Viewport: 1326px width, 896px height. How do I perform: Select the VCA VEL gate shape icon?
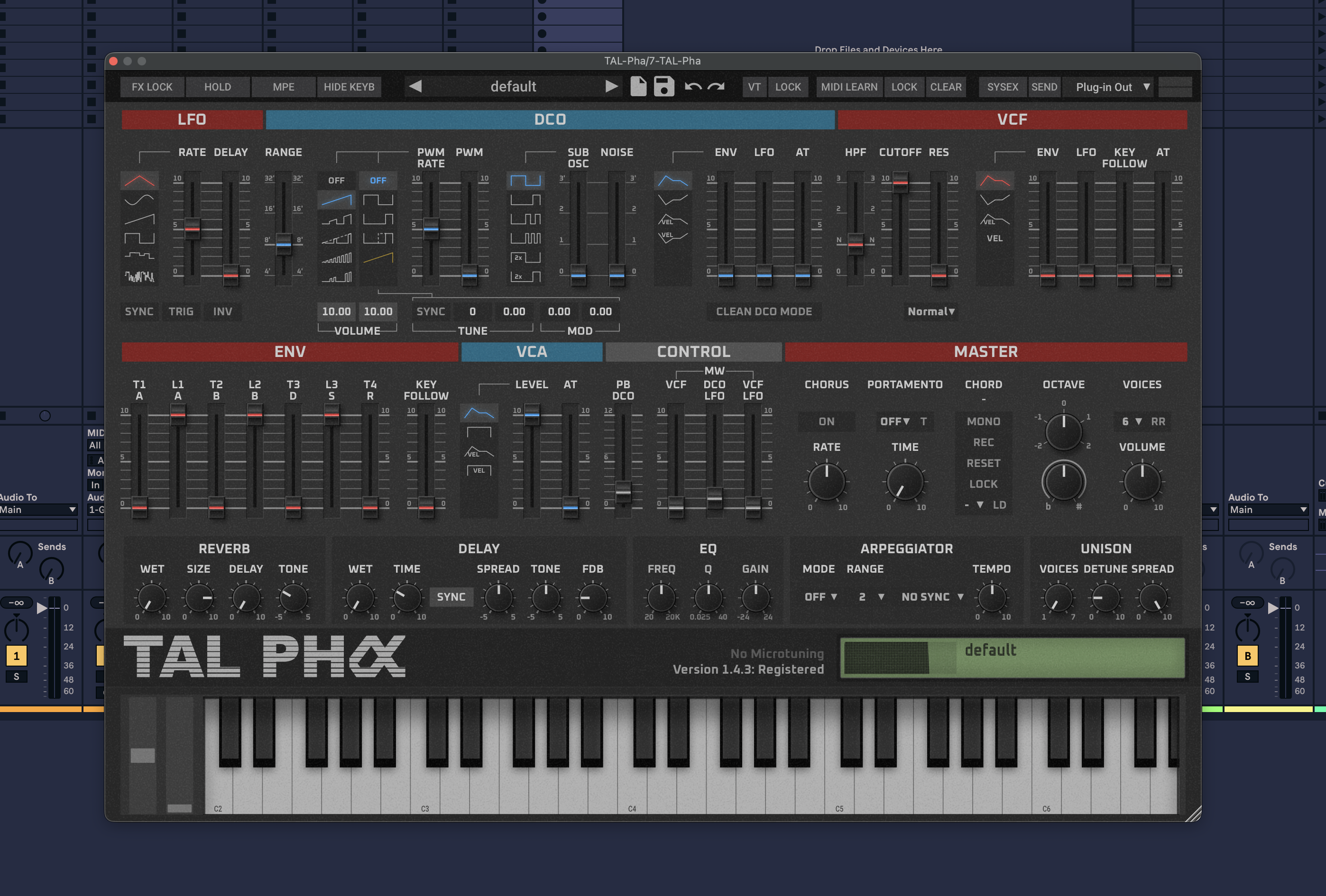(x=479, y=471)
